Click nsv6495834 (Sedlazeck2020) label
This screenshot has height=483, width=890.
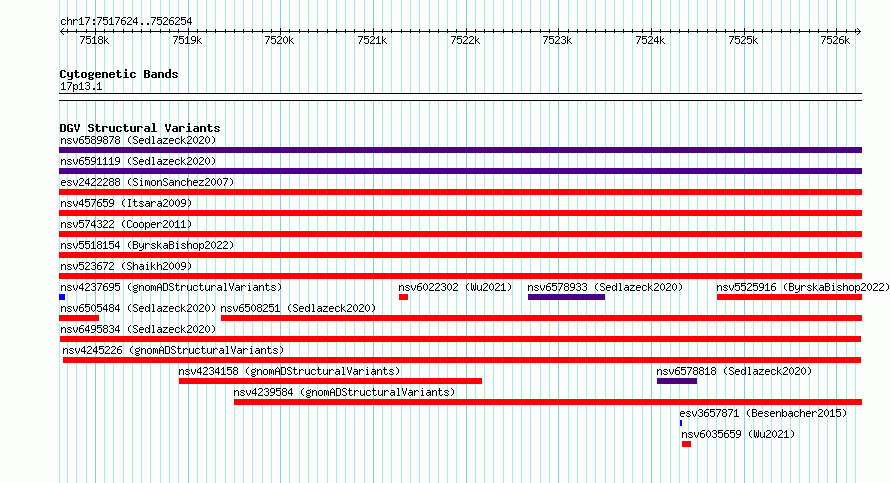point(138,329)
